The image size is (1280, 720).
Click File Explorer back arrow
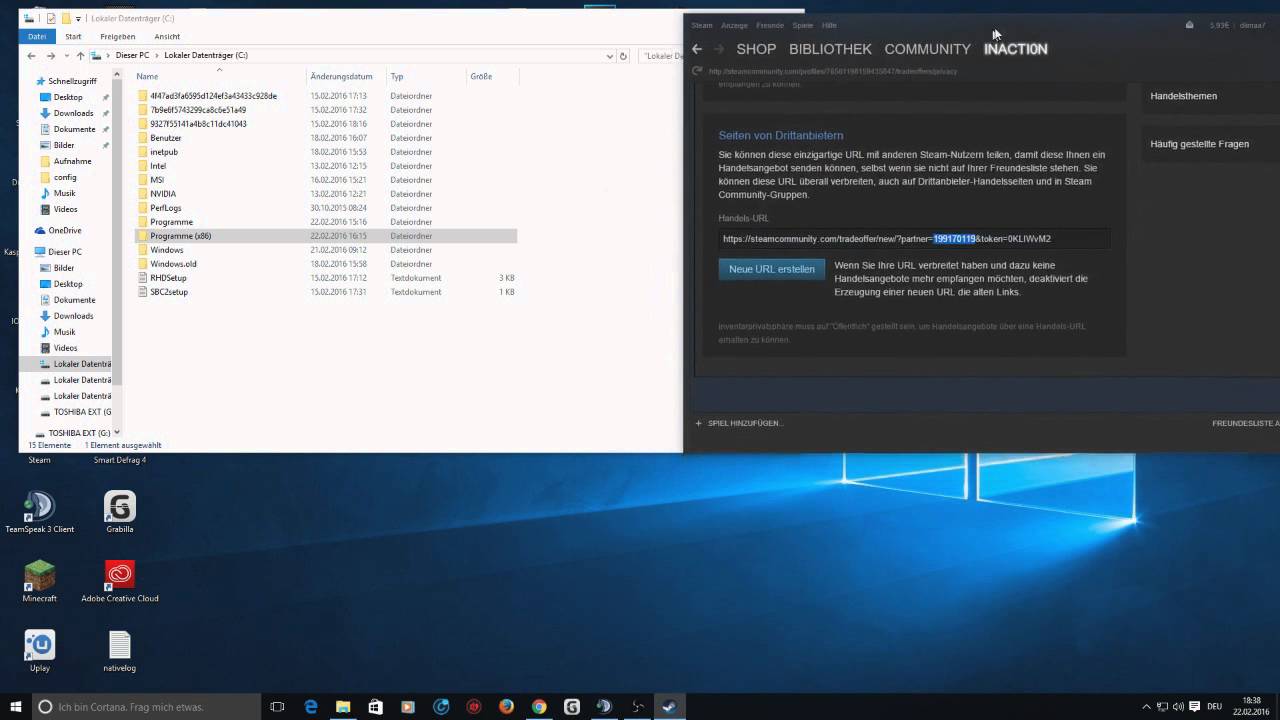click(32, 56)
